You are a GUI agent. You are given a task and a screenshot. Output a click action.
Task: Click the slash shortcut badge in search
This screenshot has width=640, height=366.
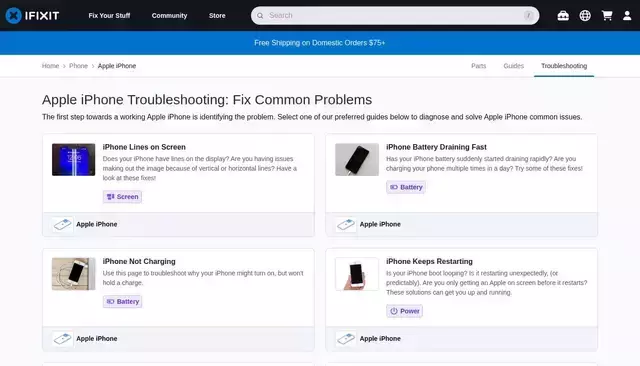tap(528, 16)
